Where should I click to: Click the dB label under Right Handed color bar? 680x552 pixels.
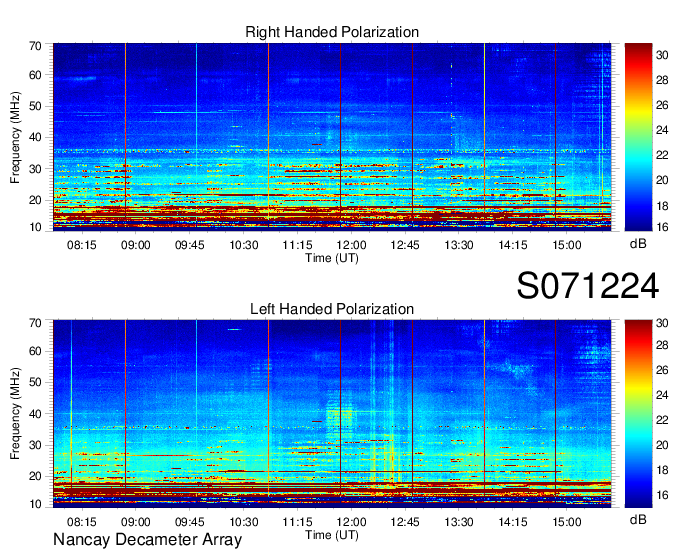click(x=638, y=244)
